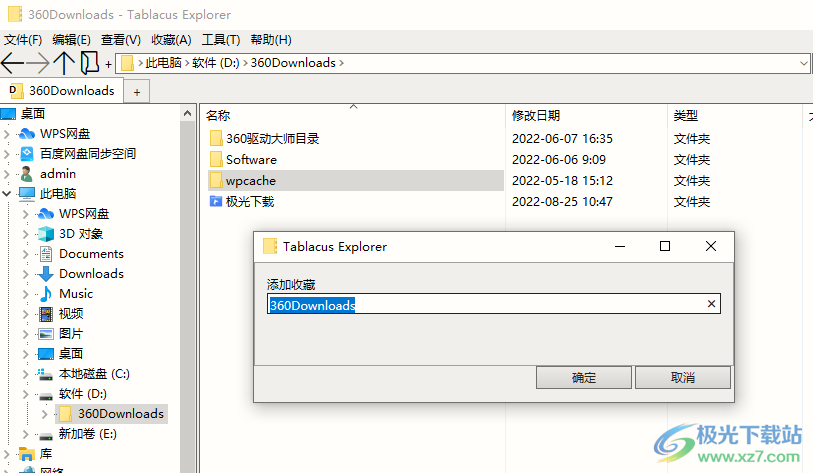Click the new tab icon beside Up arrow
Image resolution: width=813 pixels, height=473 pixels.
tap(90, 63)
